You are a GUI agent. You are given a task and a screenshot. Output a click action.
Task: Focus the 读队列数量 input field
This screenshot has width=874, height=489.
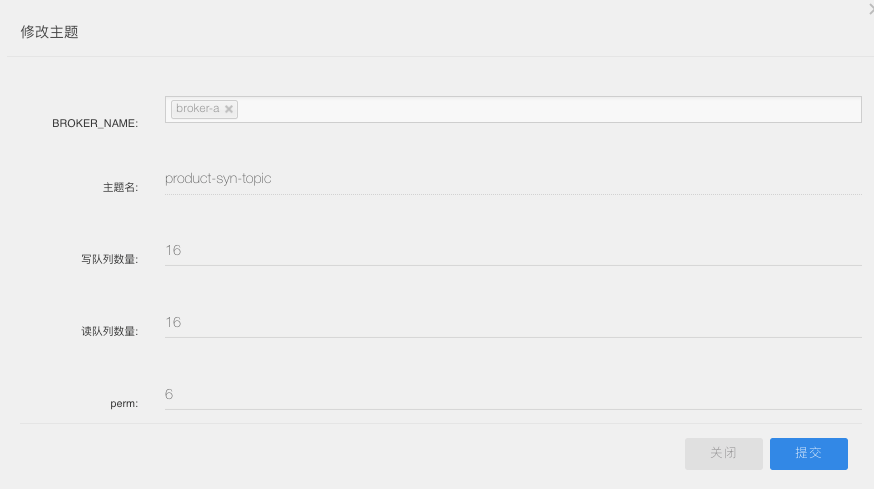(513, 323)
